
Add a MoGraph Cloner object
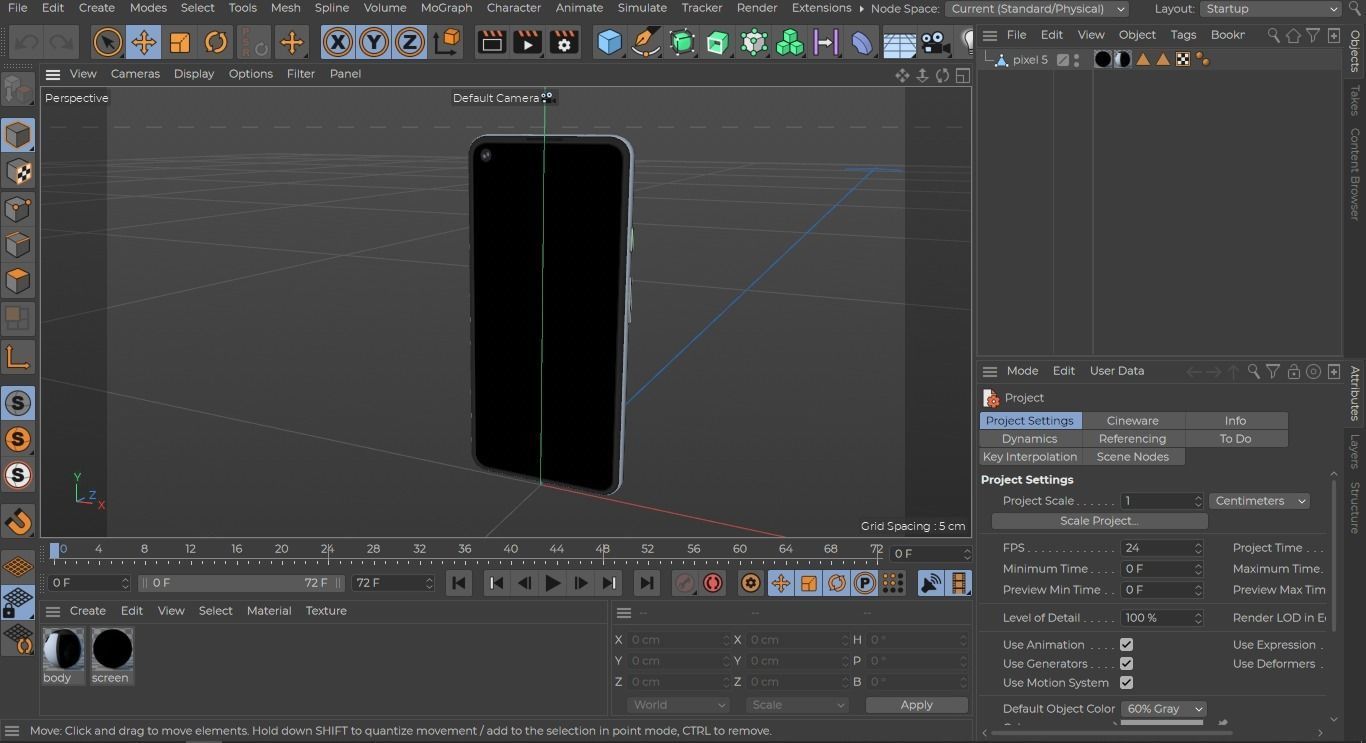click(x=790, y=43)
